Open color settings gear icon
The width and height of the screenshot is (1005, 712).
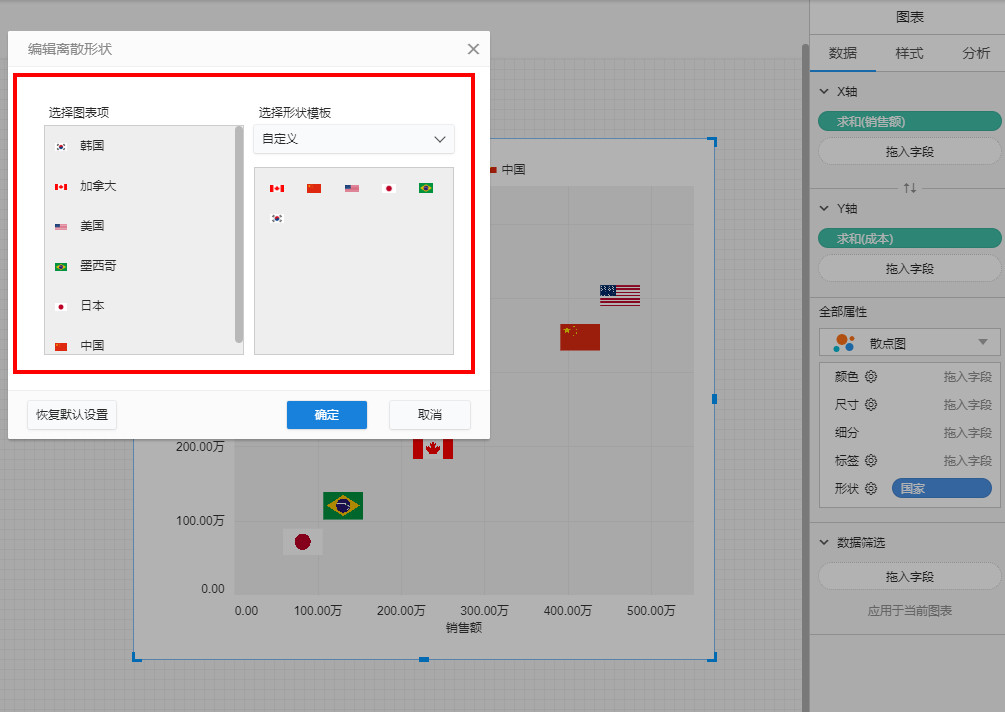(870, 376)
